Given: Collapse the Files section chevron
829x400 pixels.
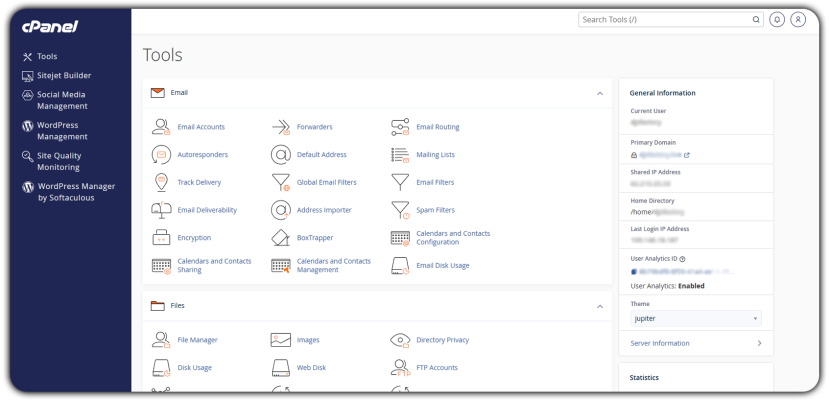Looking at the screenshot, I should click(x=599, y=306).
